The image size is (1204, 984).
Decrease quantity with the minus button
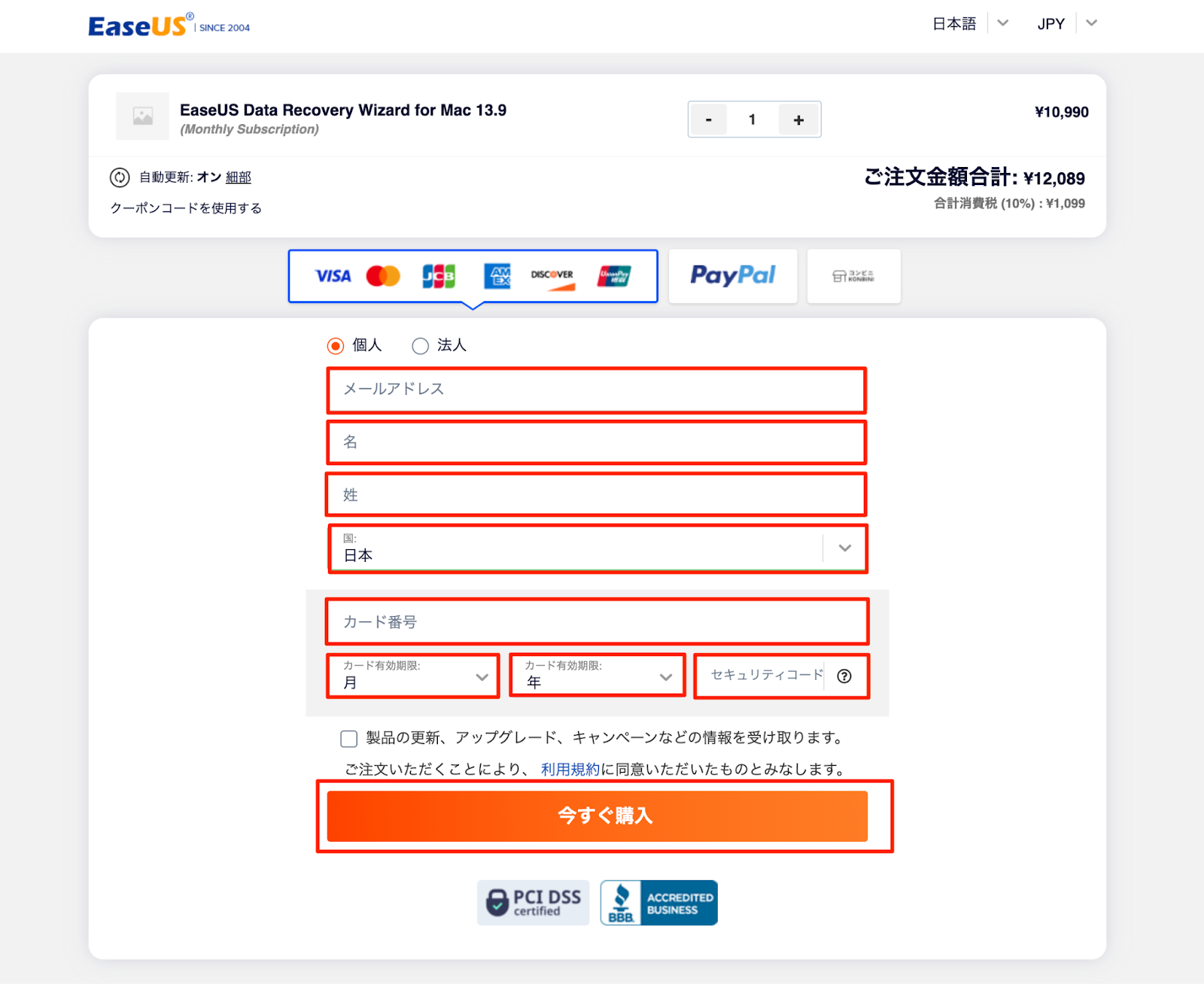pyautogui.click(x=708, y=120)
